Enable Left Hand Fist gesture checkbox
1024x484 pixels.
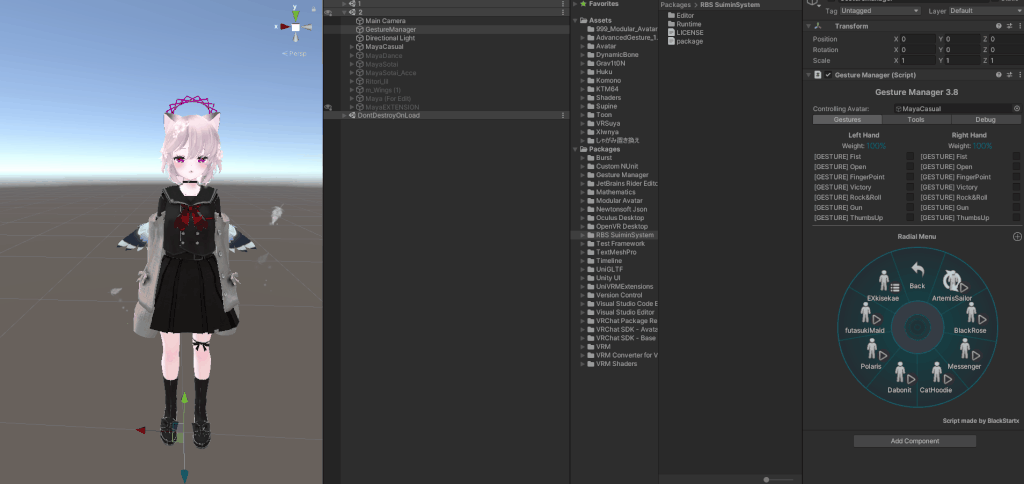[910, 157]
